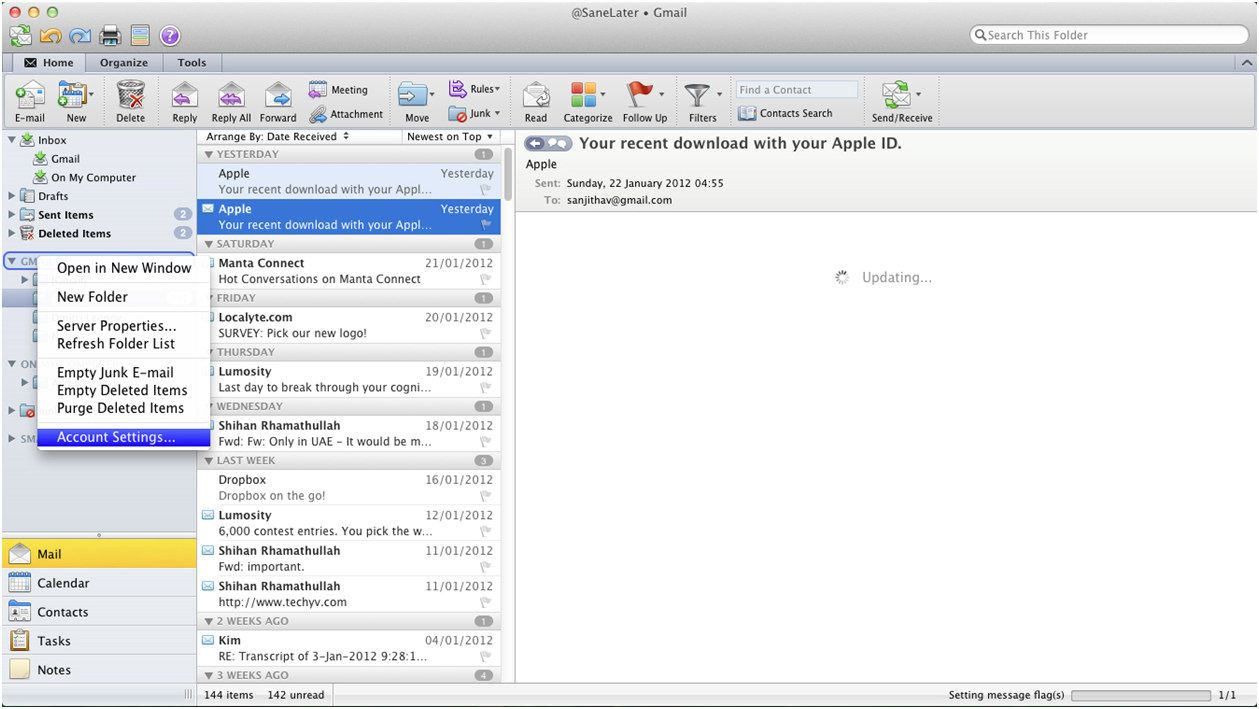Screen dimensions: 1259x709
Task: Open the Mail view button
Action: click(99, 554)
